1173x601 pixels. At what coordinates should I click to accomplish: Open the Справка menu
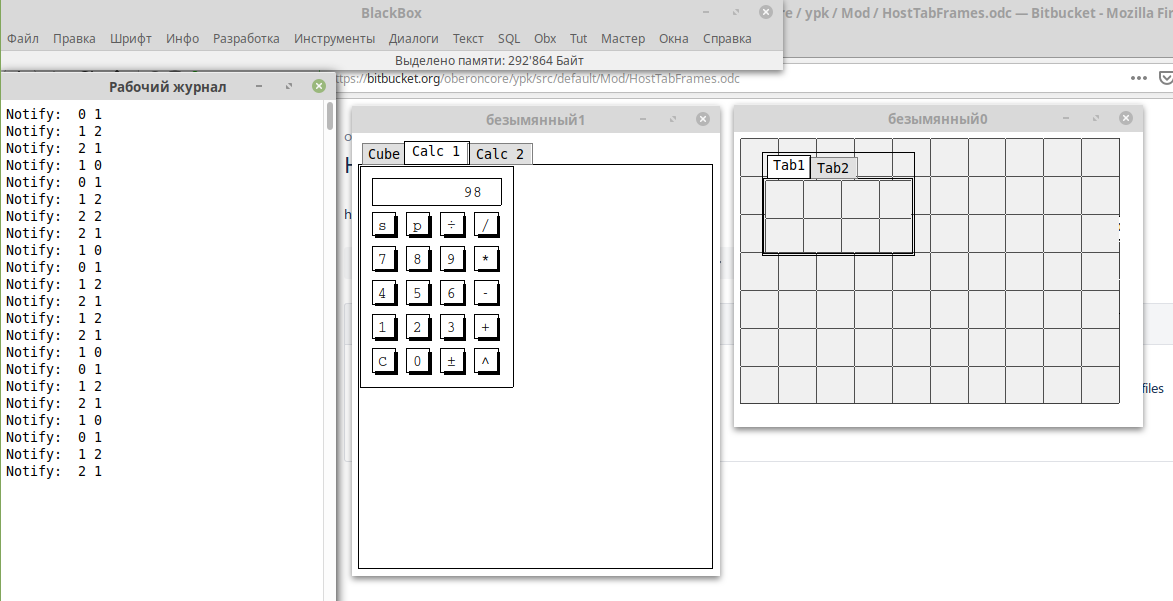point(727,39)
